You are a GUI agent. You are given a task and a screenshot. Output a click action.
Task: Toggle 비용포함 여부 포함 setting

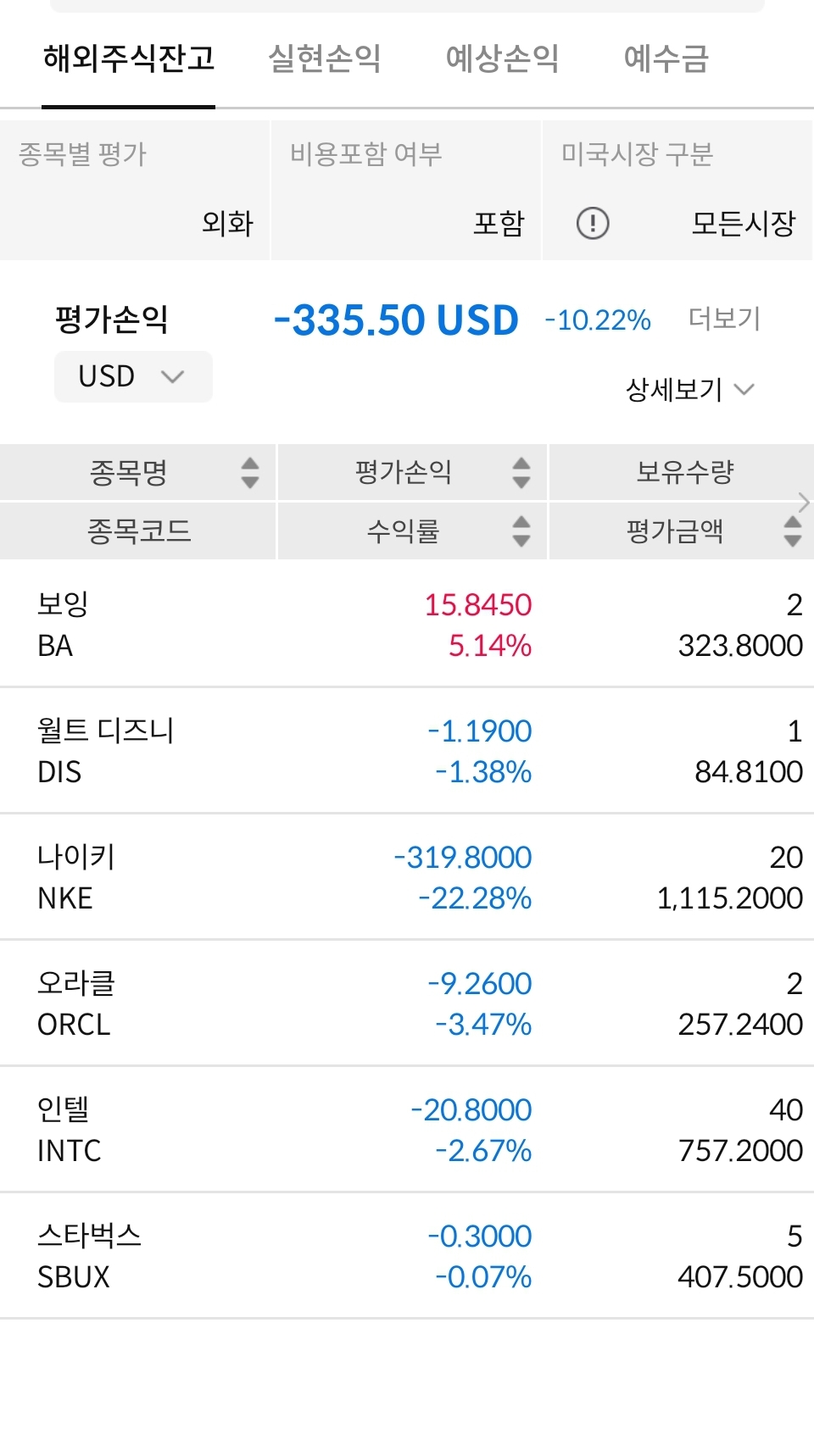(499, 224)
